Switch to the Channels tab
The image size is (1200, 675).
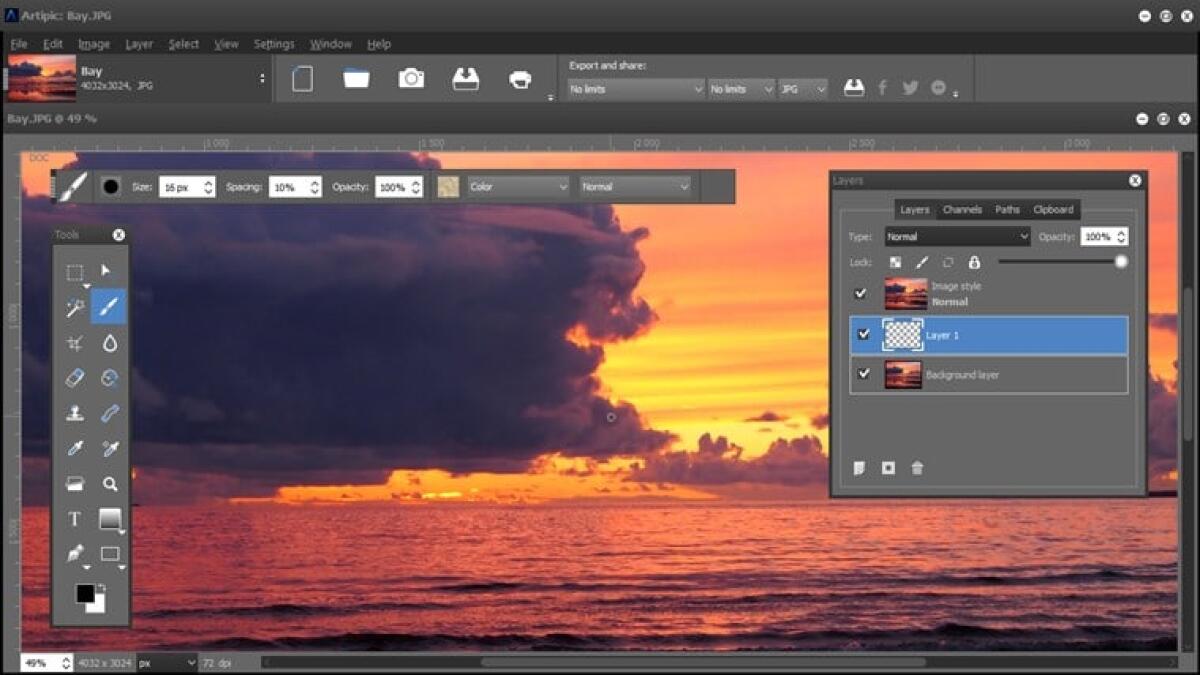pyautogui.click(x=961, y=209)
